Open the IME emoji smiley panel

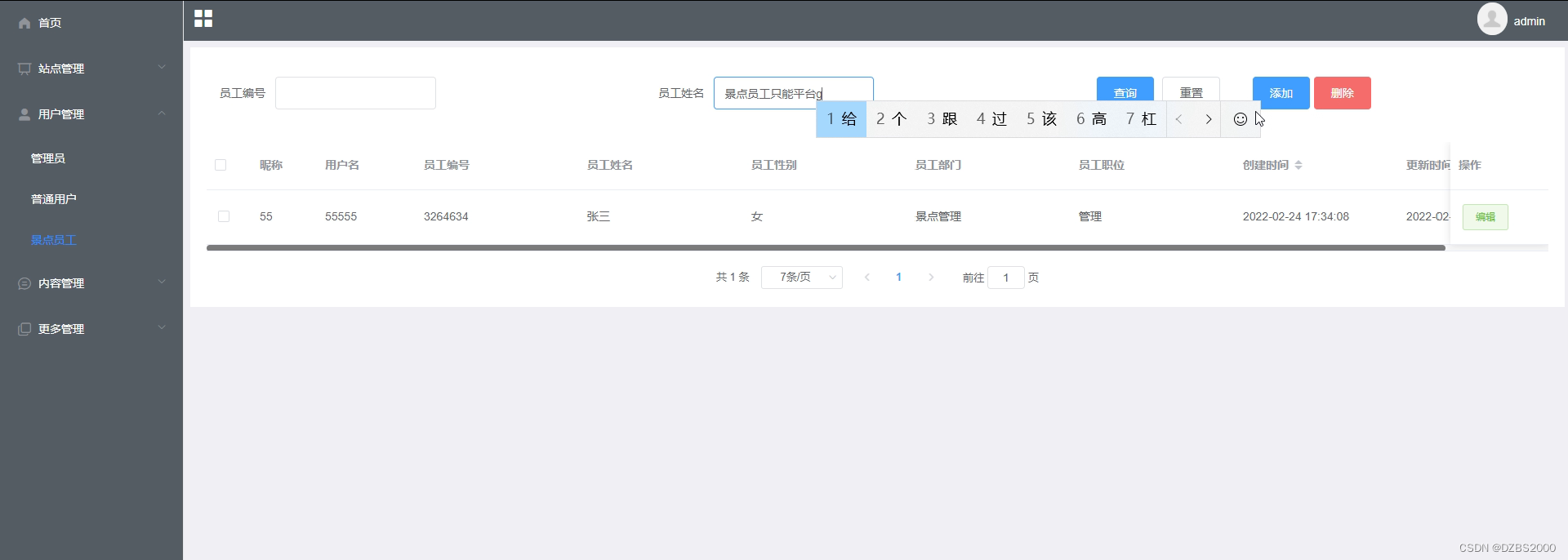pyautogui.click(x=1240, y=119)
